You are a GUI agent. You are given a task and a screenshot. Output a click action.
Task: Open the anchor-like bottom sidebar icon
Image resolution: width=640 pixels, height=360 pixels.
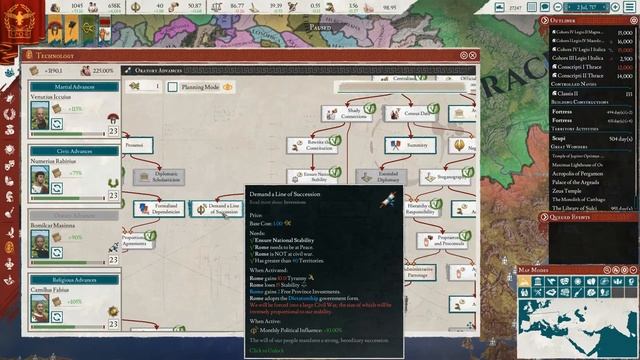(x=9, y=280)
